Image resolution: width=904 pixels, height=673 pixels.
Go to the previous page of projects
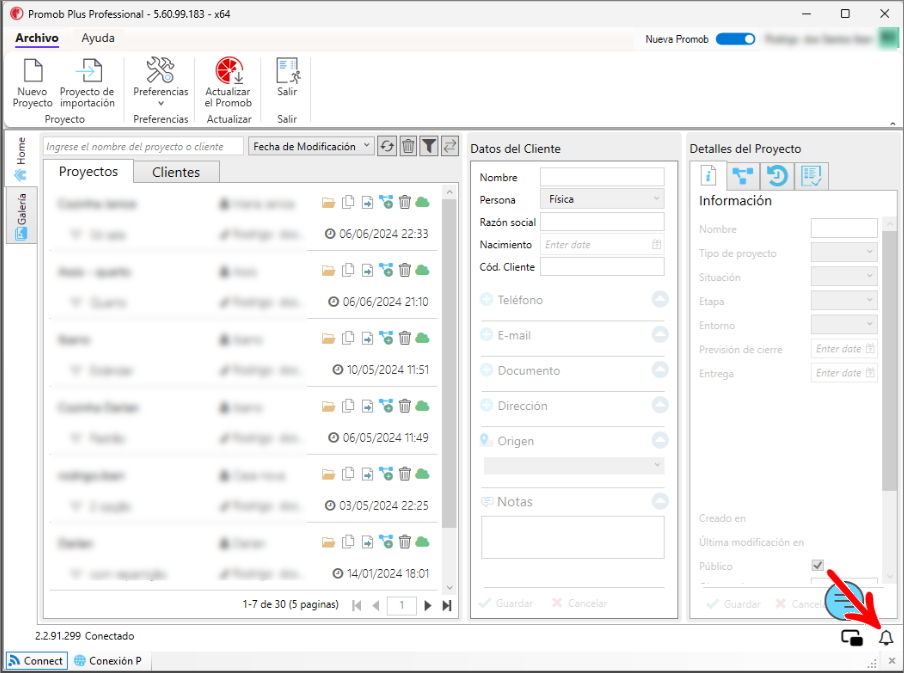pyautogui.click(x=376, y=606)
